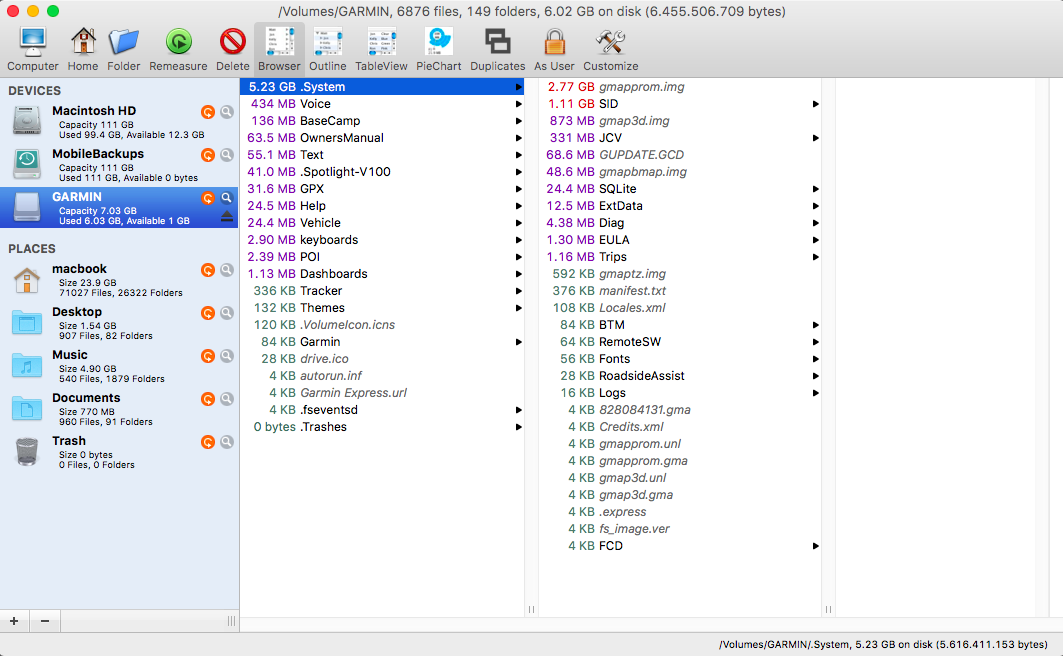Click the plus button to add place
Viewport: 1063px width, 656px height.
pyautogui.click(x=14, y=621)
